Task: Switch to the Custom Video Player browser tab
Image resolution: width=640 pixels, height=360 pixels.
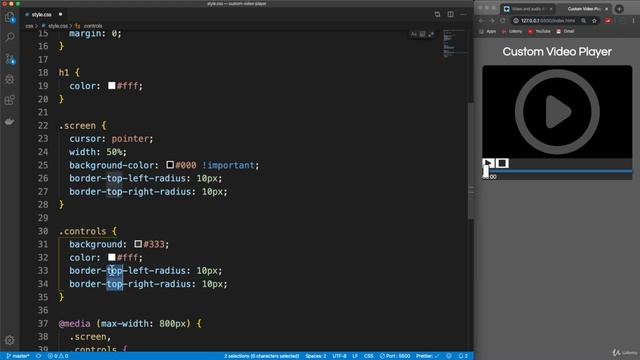Action: (x=584, y=9)
